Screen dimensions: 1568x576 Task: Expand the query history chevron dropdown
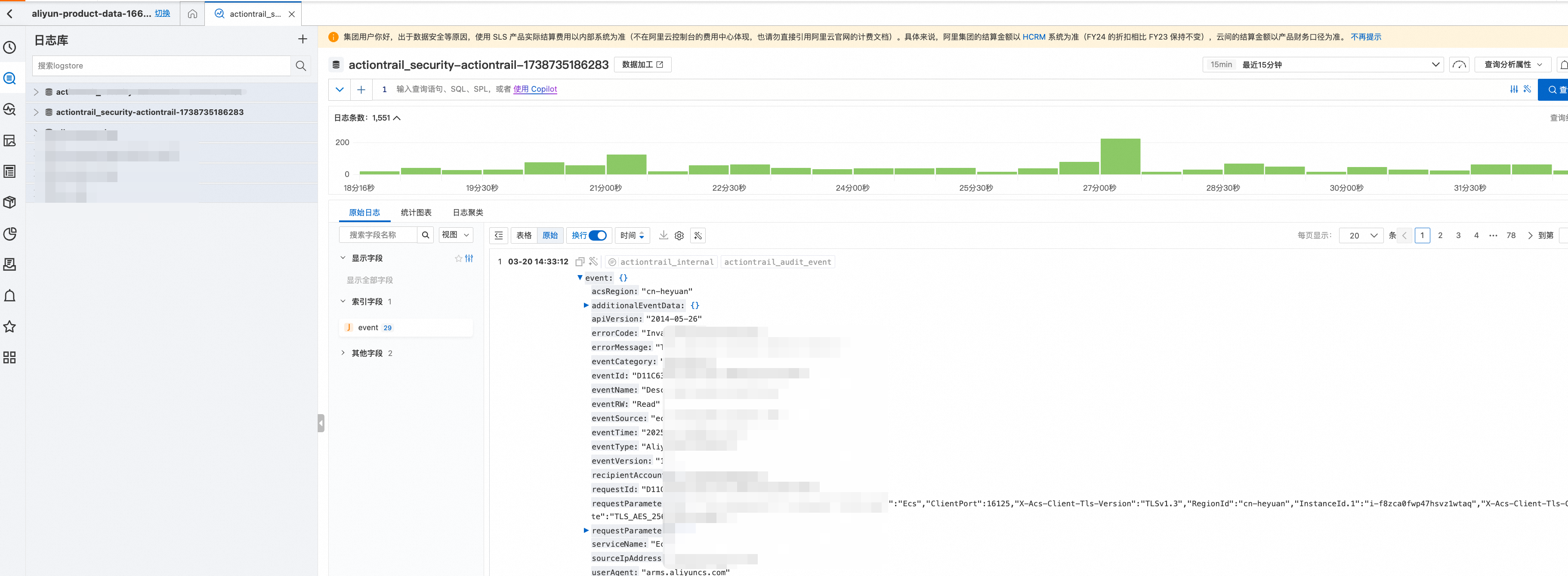tap(340, 90)
